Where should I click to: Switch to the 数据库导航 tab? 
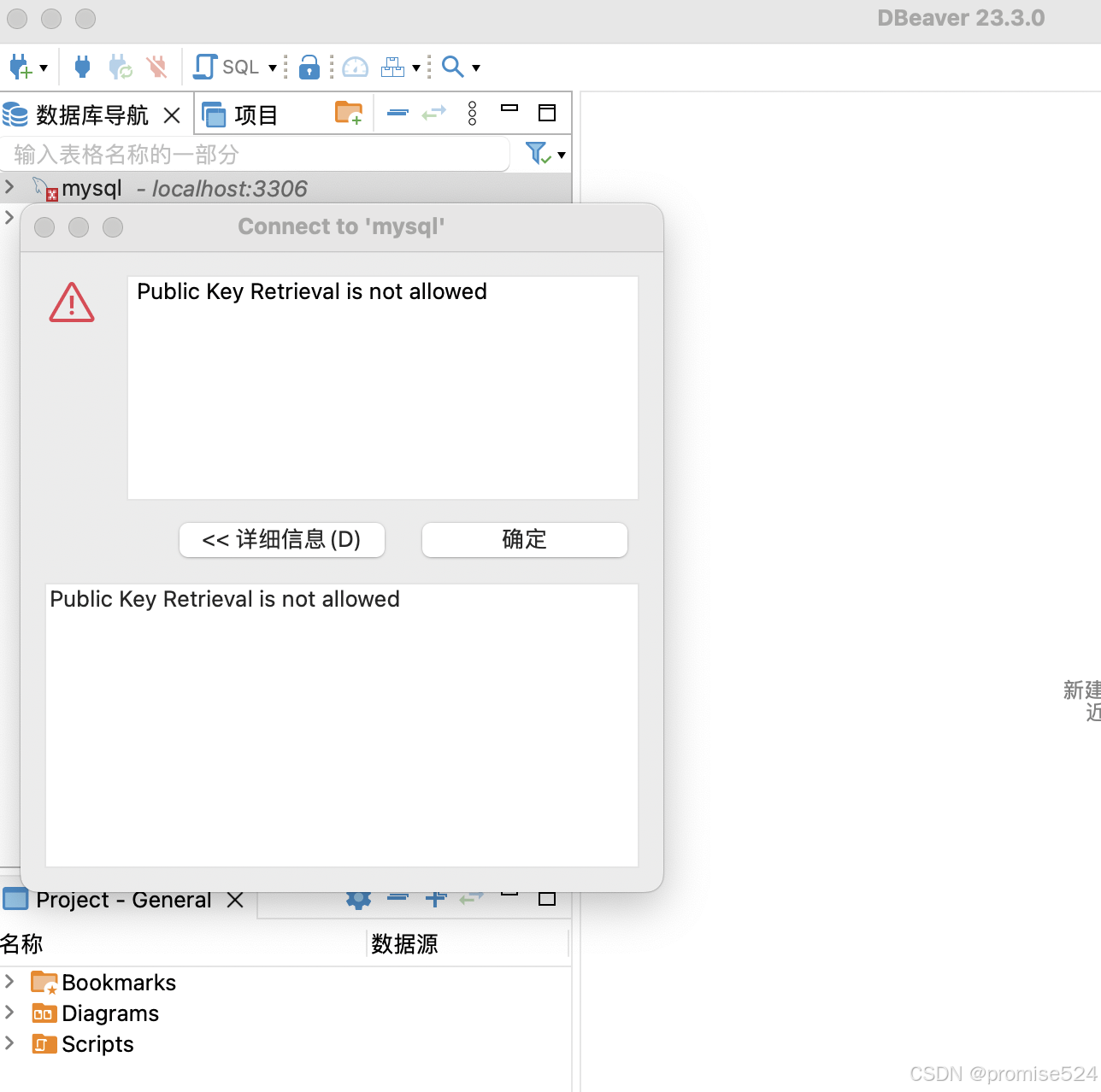pyautogui.click(x=91, y=114)
